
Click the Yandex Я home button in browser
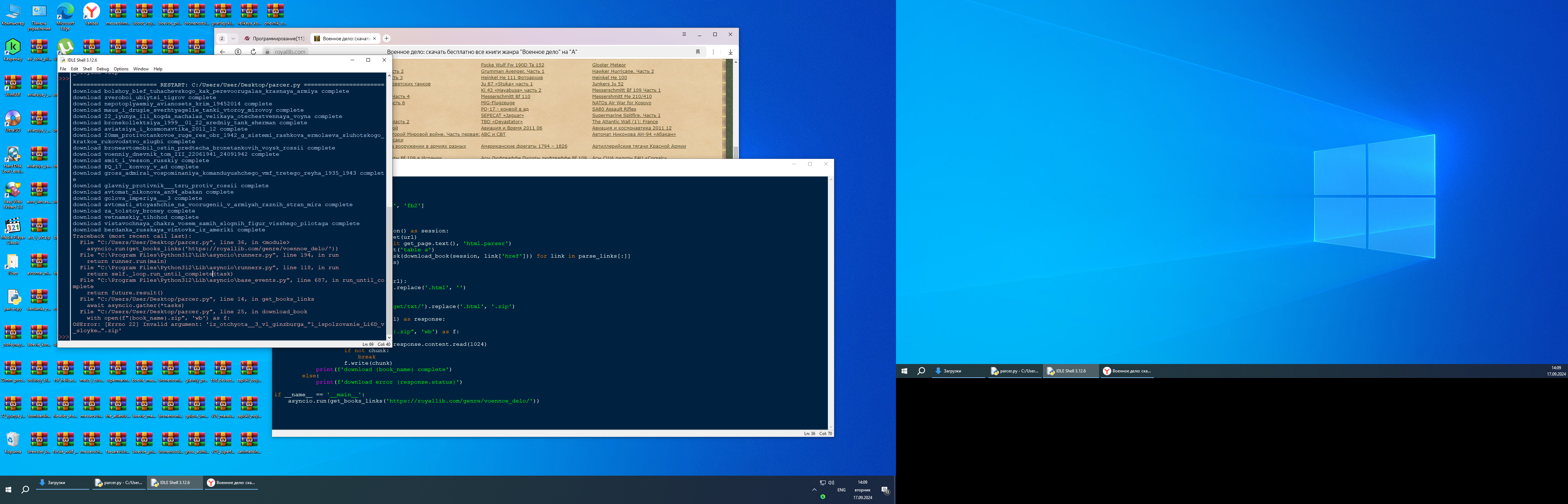[238, 52]
